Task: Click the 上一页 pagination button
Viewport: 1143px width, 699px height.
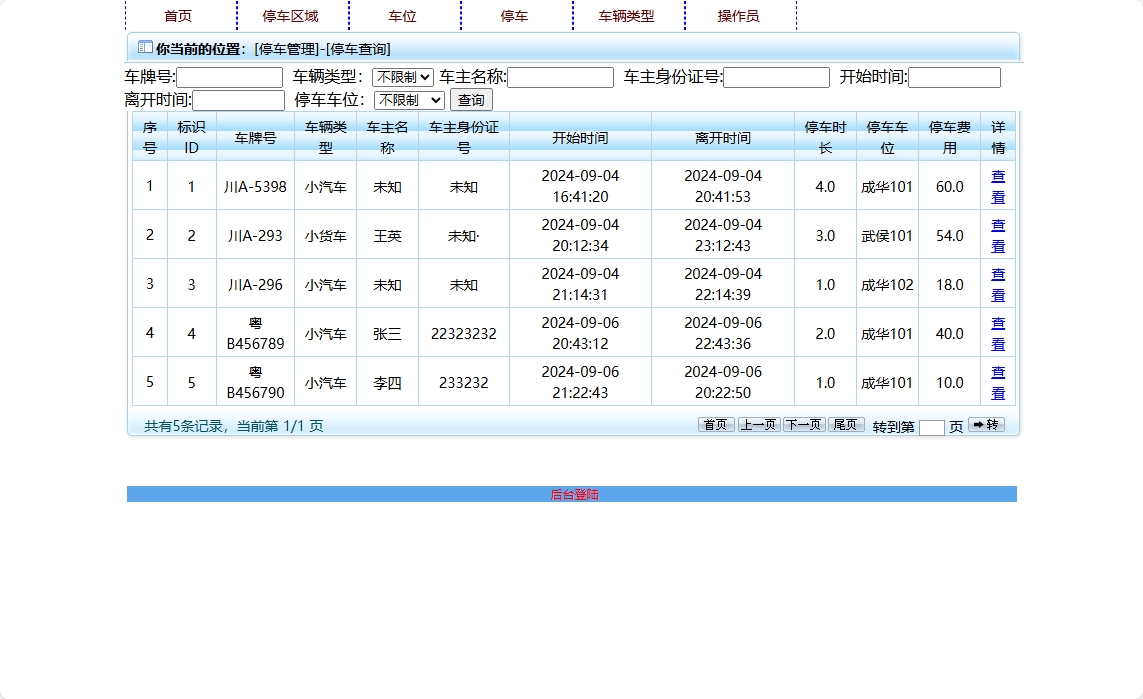Action: 759,423
